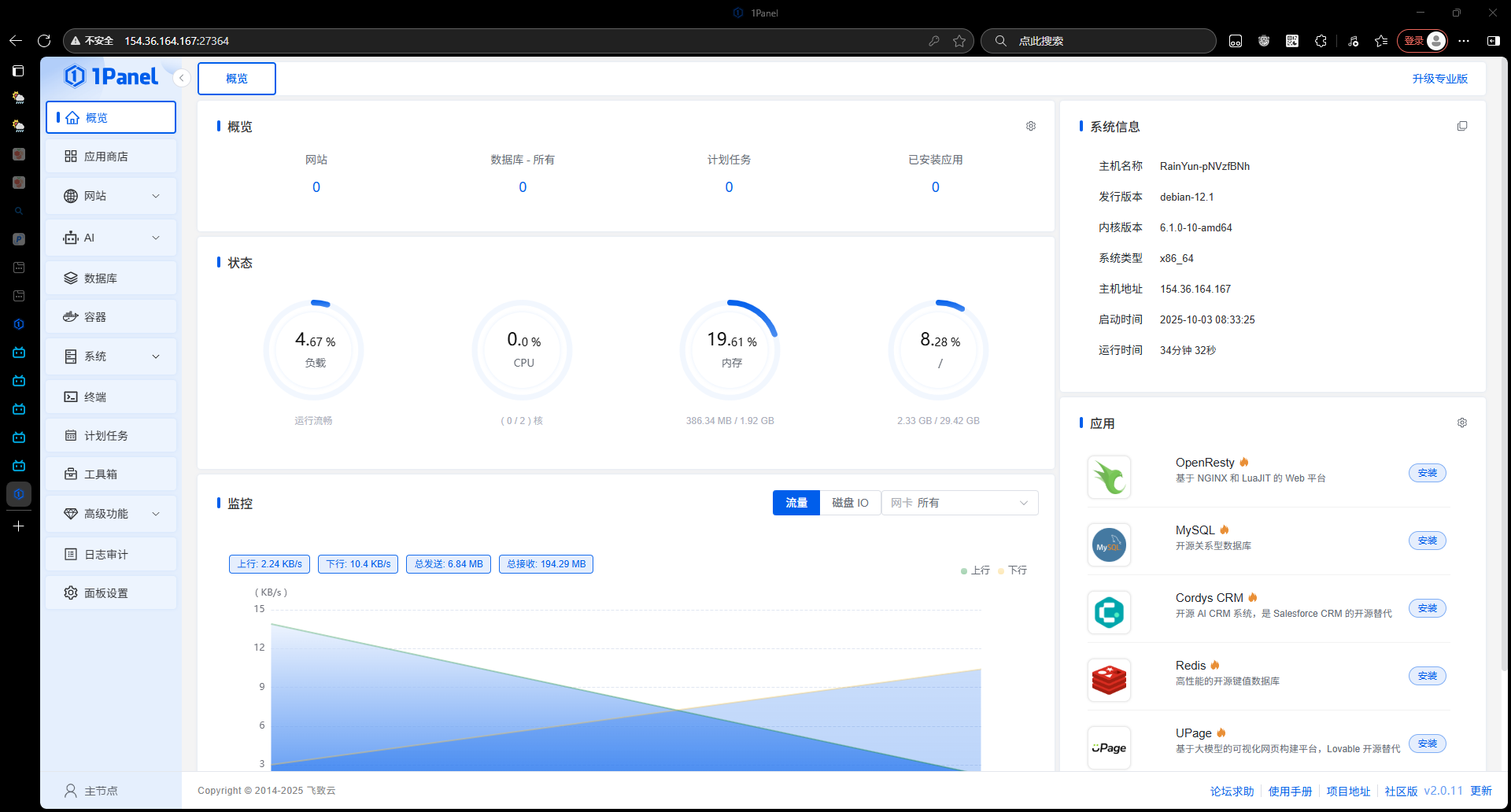This screenshot has height=812, width=1511.
Task: Switch monitor view to 磁盘 IO
Action: 850,503
